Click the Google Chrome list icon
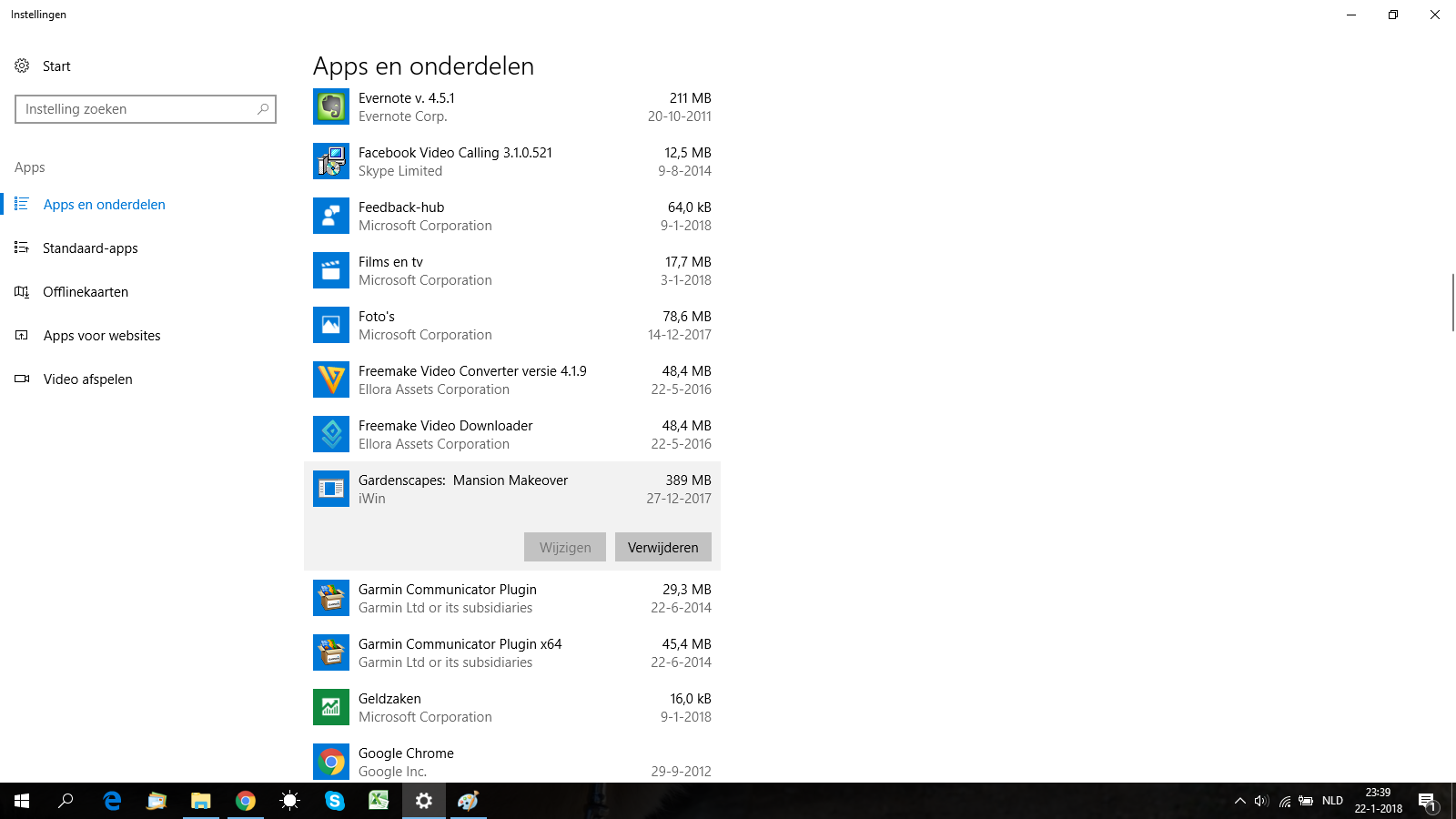Image resolution: width=1456 pixels, height=819 pixels. point(331,762)
